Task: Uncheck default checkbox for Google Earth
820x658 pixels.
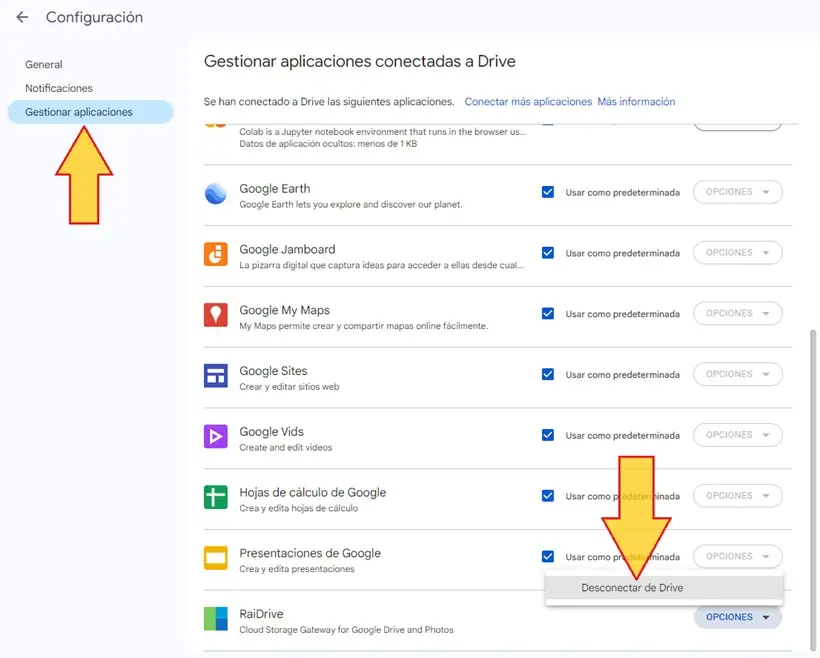Action: click(x=548, y=192)
